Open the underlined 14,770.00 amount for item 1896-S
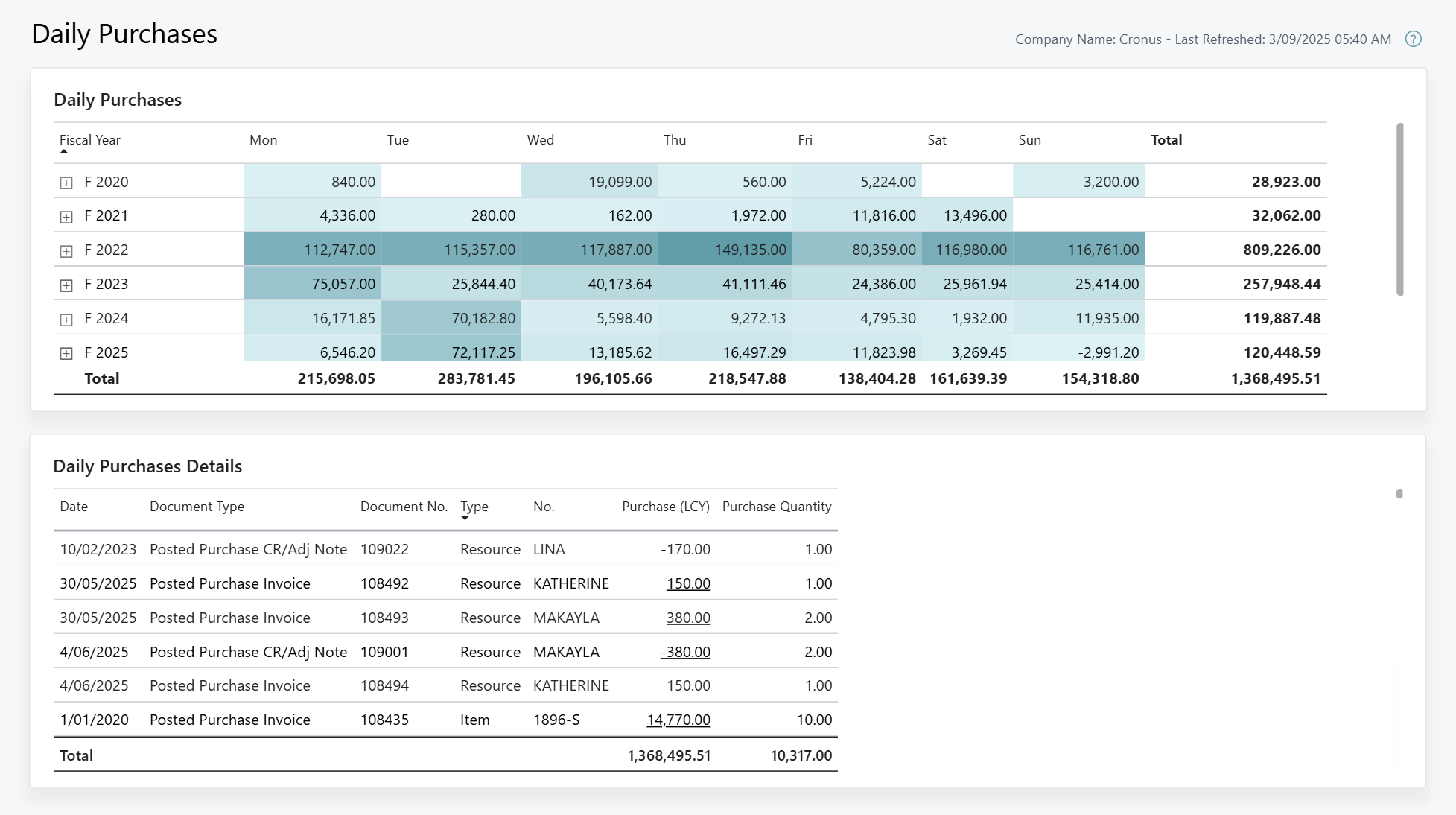The width and height of the screenshot is (1456, 815). pyautogui.click(x=678, y=720)
